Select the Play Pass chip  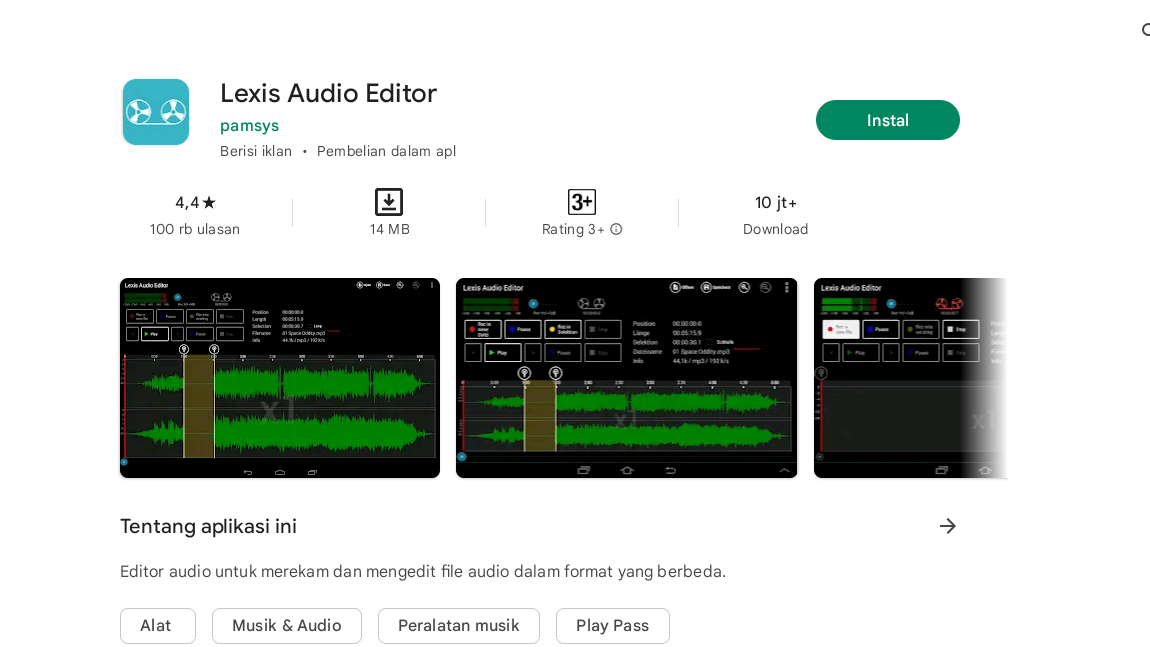[612, 626]
